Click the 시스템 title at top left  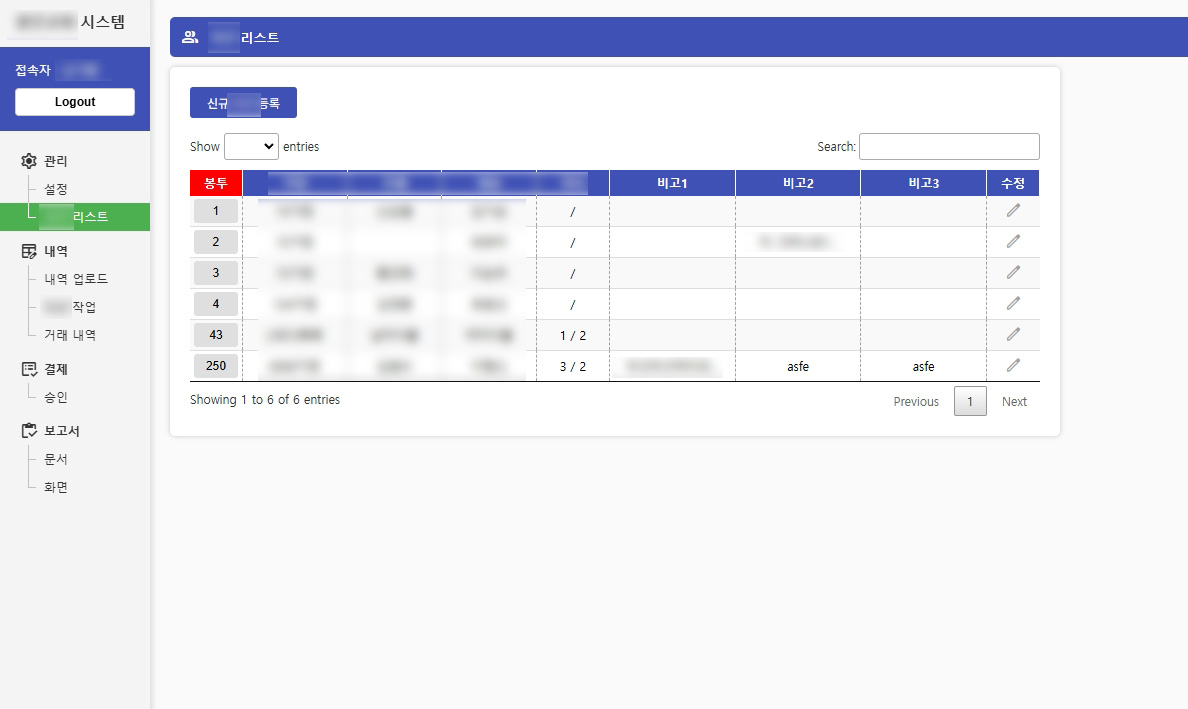tap(103, 22)
